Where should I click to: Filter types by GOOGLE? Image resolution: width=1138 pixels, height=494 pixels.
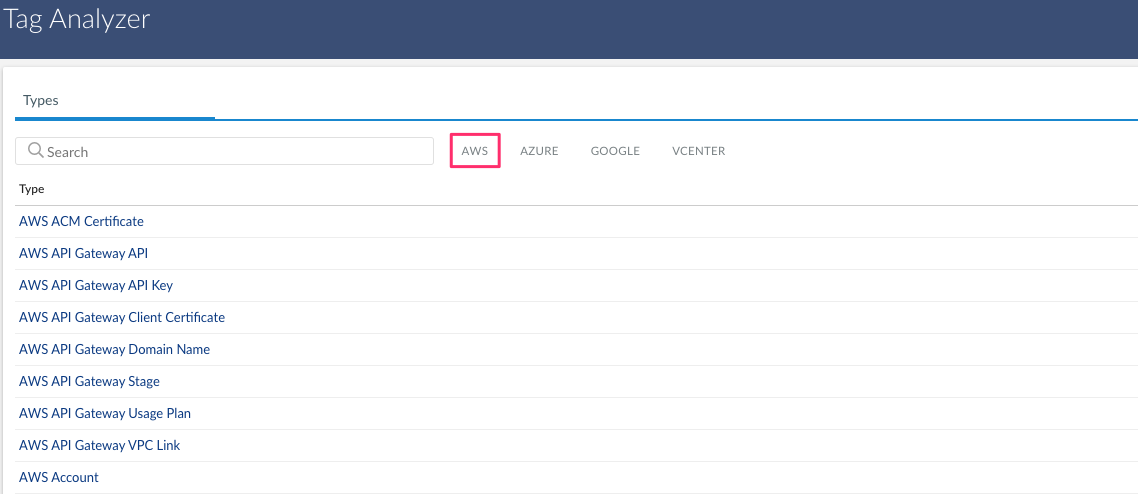[615, 151]
